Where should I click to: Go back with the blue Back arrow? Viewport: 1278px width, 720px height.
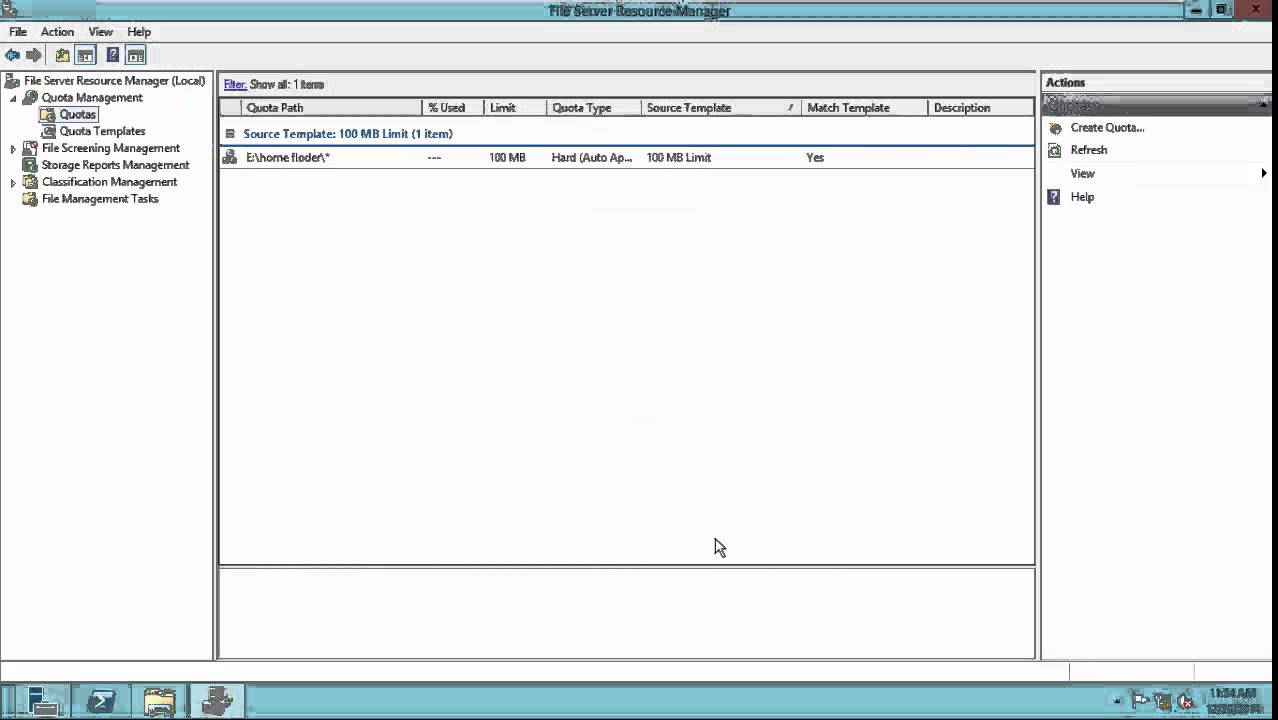tap(12, 55)
